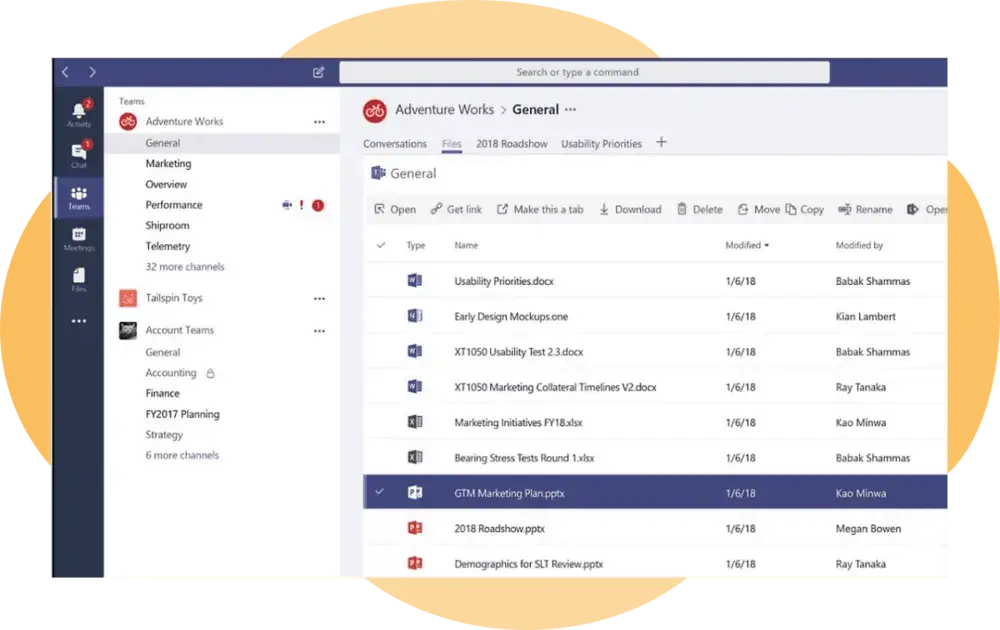Click Move in the file toolbar
This screenshot has width=1000, height=630.
tap(758, 209)
